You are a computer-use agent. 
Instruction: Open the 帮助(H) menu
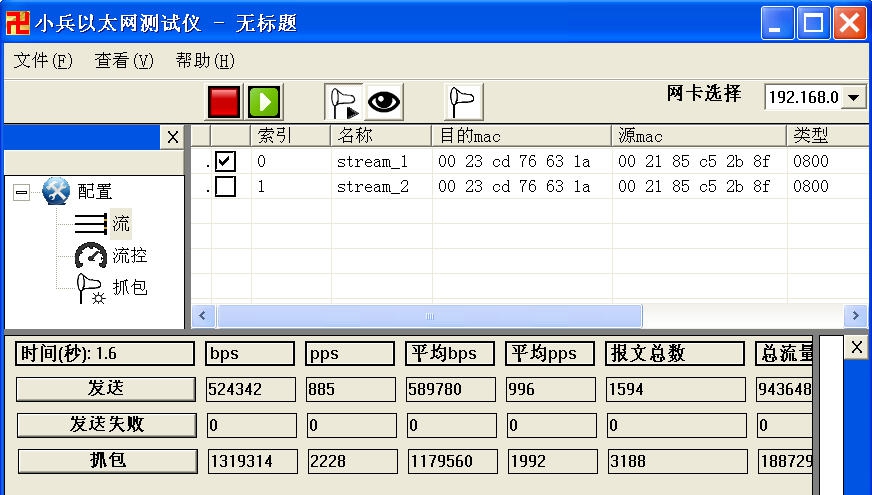click(205, 60)
